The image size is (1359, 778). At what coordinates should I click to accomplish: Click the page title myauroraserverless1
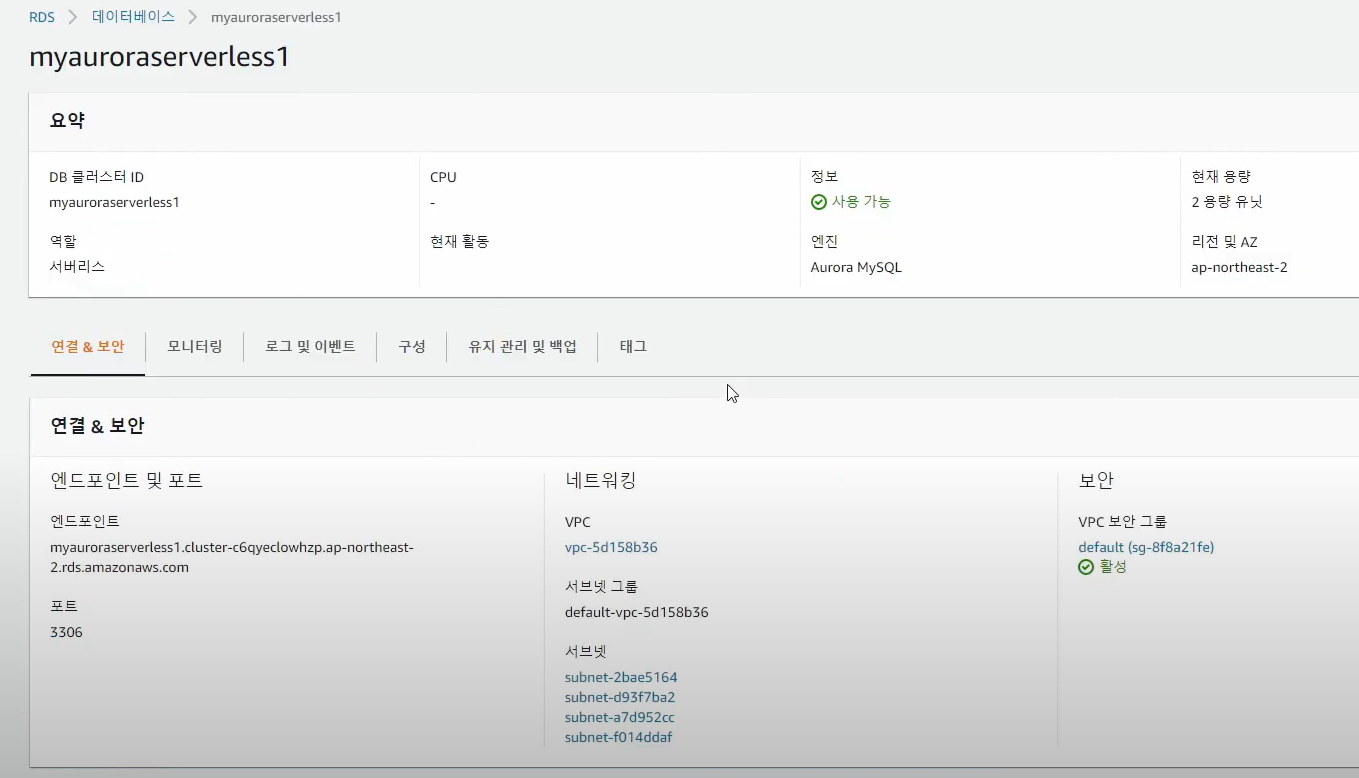[x=160, y=57]
